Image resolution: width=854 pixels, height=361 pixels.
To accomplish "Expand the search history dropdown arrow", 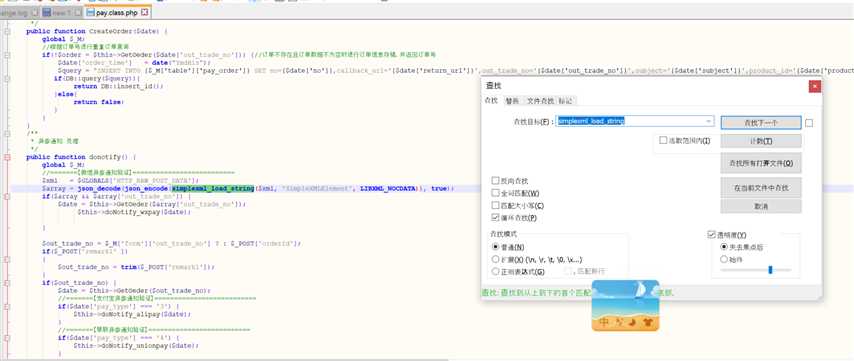I will pos(709,121).
